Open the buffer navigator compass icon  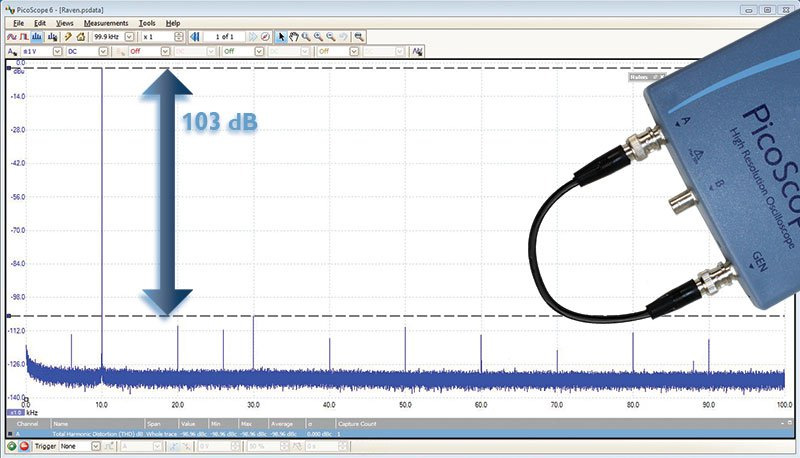click(x=265, y=36)
